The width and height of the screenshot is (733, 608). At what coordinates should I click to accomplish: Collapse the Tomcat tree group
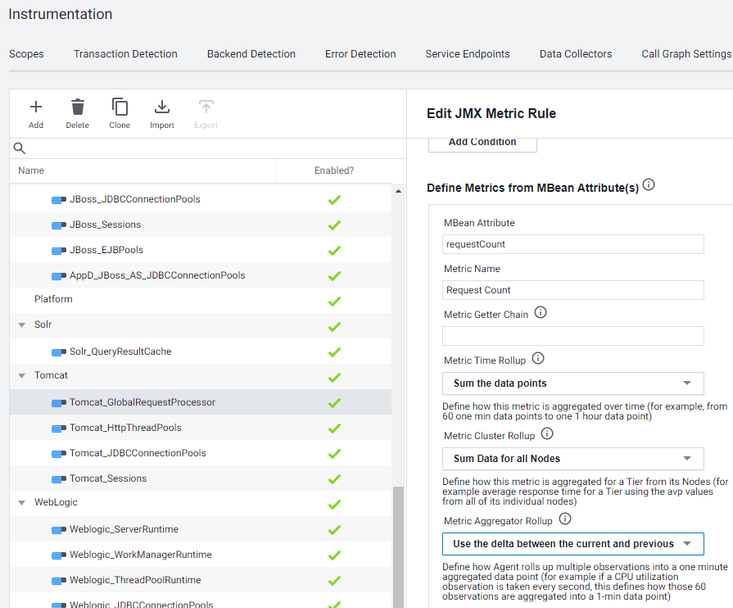(22, 376)
